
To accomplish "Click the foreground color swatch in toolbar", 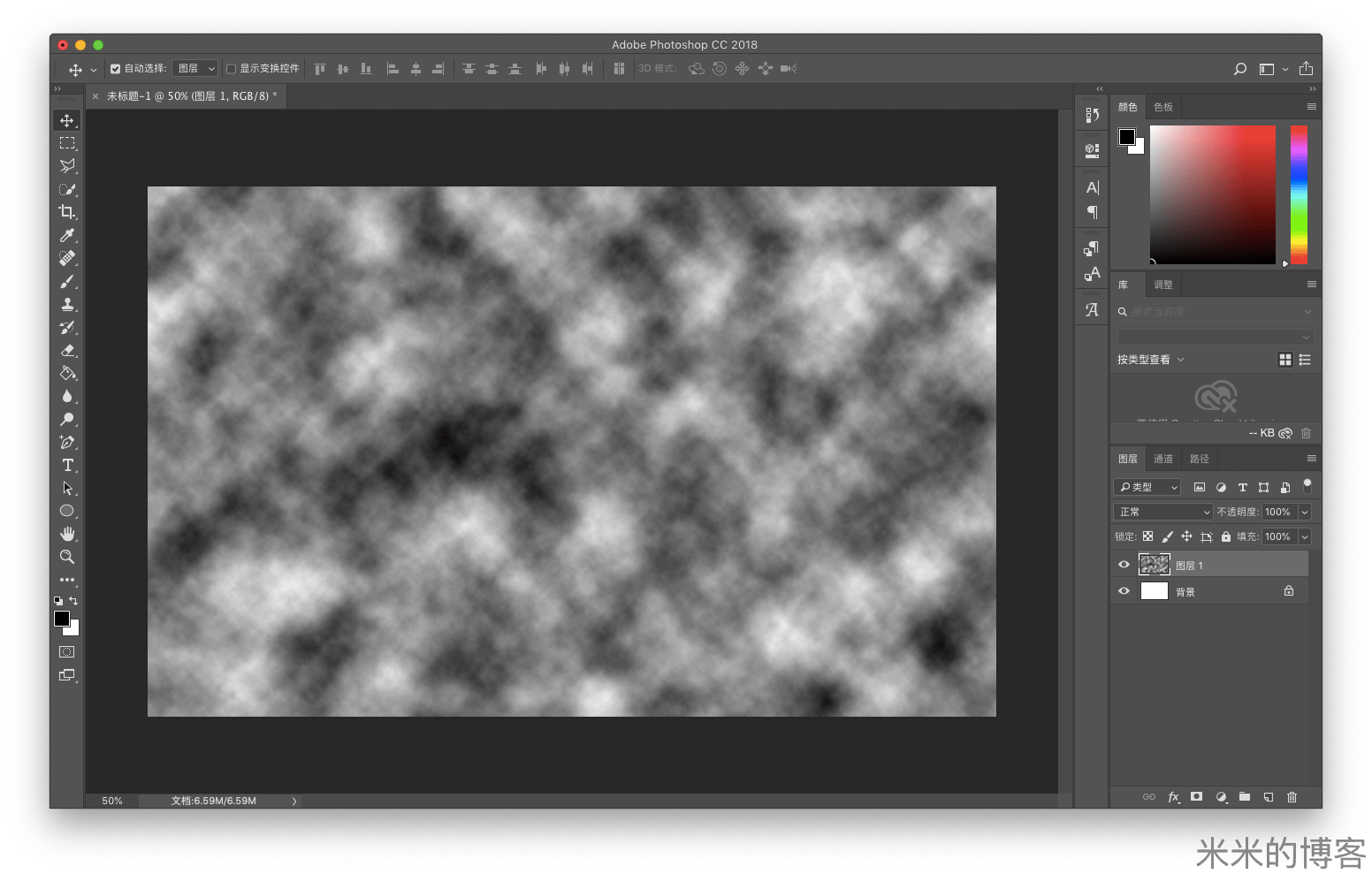I will point(61,619).
